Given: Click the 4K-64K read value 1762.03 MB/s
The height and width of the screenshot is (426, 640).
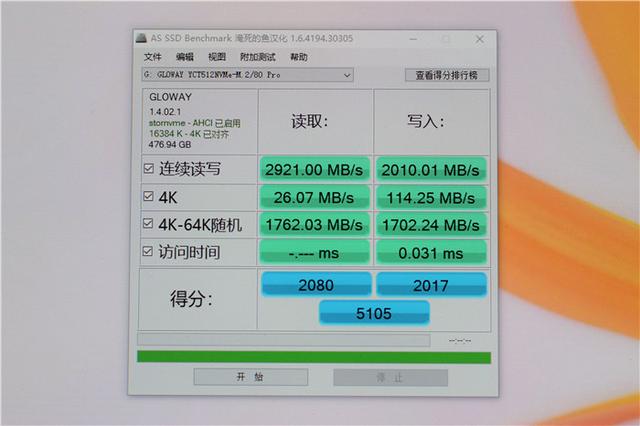Looking at the screenshot, I should 314,225.
